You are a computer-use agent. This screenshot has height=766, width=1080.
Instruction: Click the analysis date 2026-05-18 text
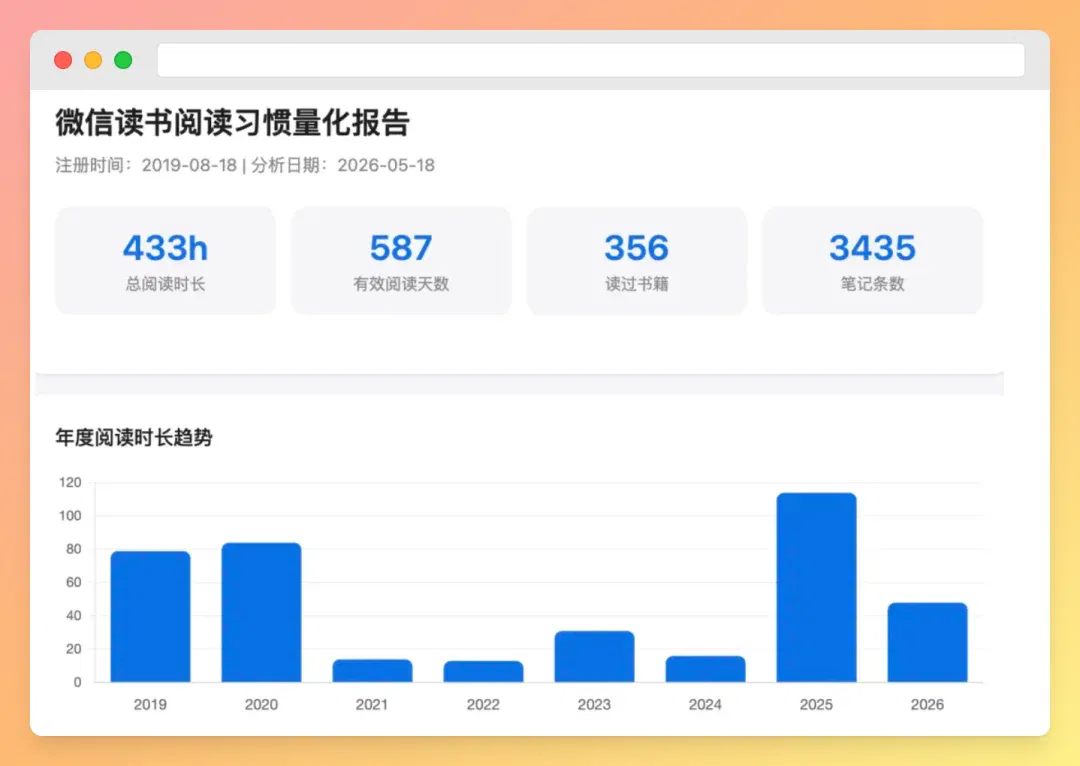pos(386,165)
